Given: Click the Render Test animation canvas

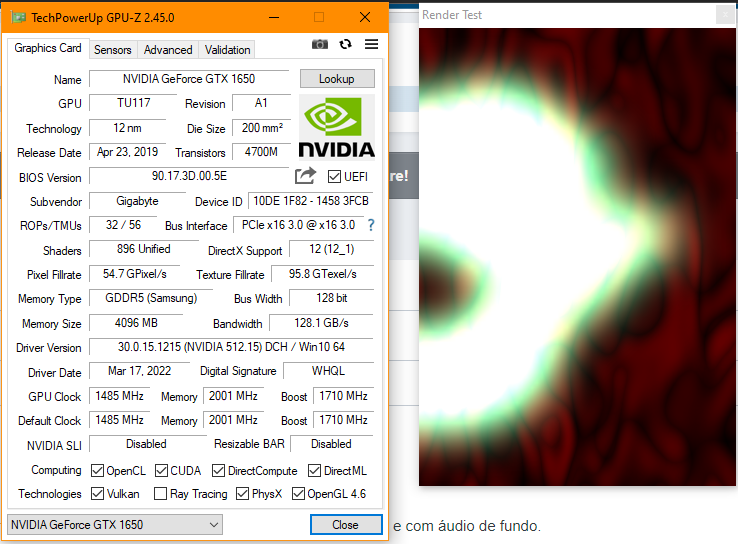Looking at the screenshot, I should pyautogui.click(x=577, y=257).
